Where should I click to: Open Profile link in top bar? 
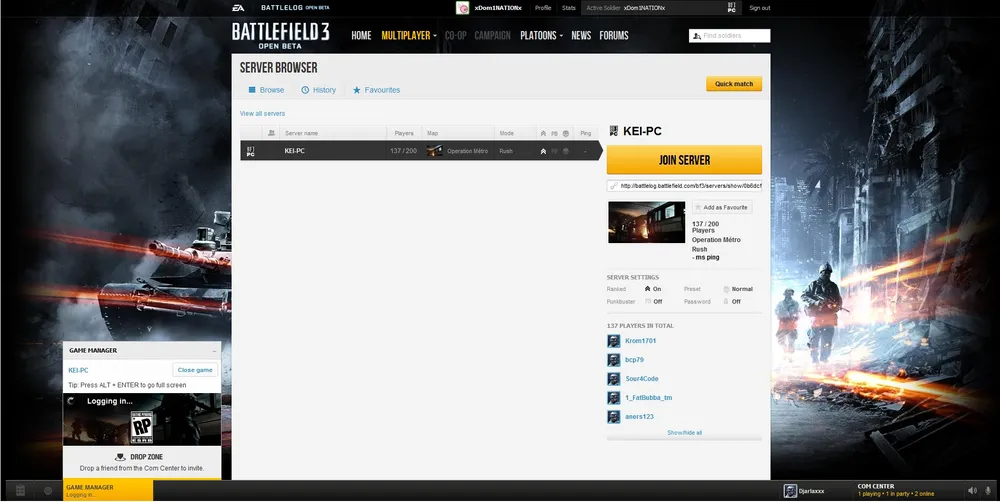tap(543, 8)
